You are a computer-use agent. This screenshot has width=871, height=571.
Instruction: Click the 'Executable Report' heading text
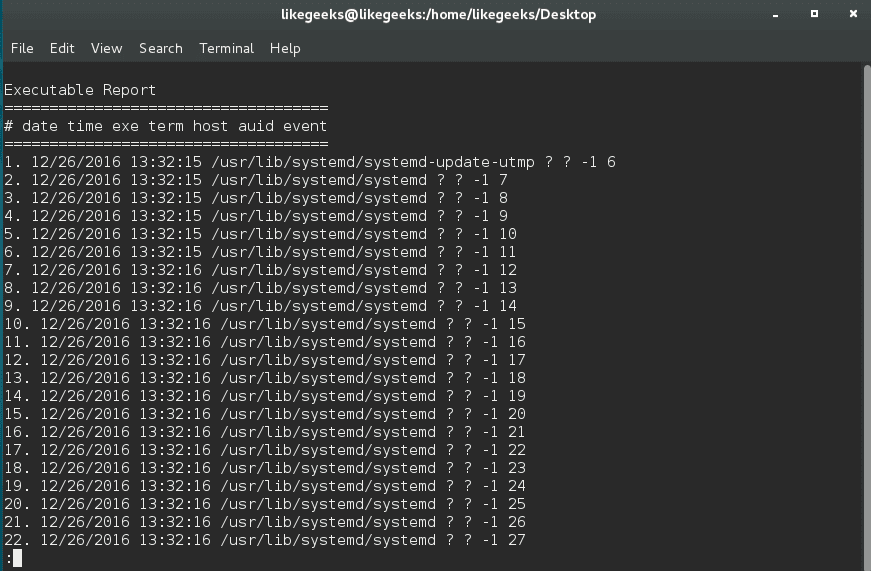pyautogui.click(x=80, y=90)
